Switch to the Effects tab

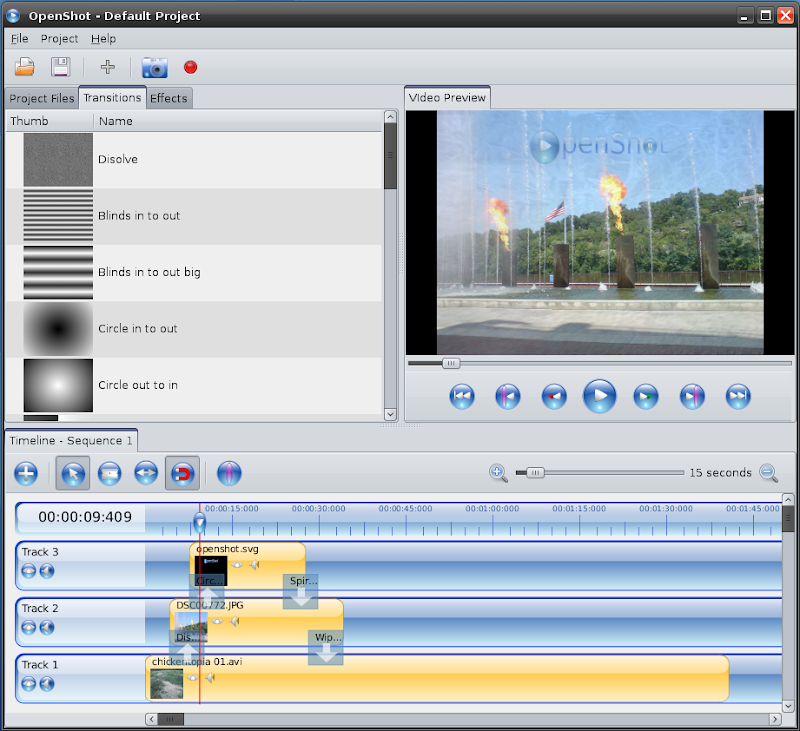pos(168,98)
